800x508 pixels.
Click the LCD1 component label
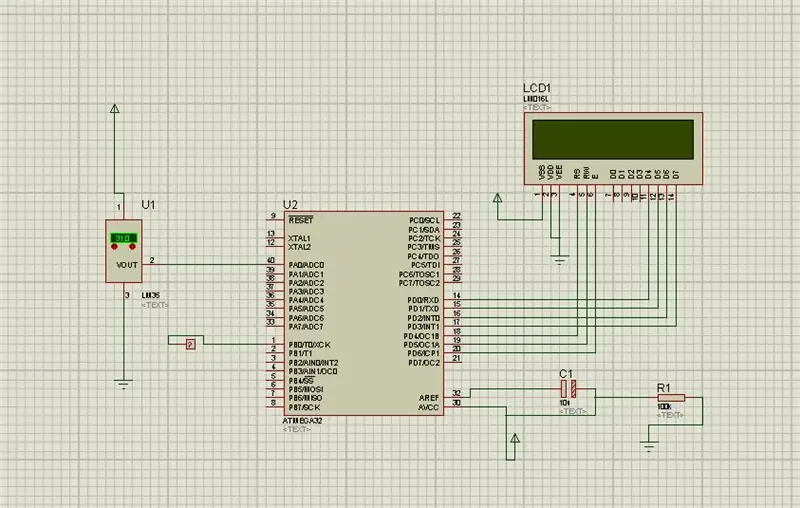tap(537, 88)
